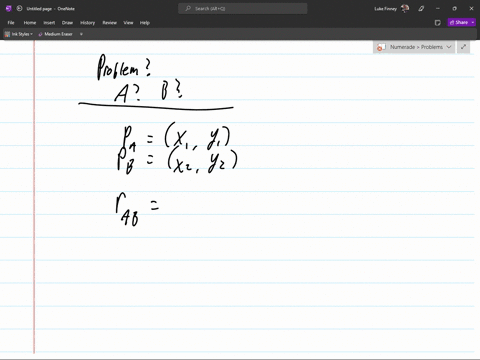Expand page to full page view
The image size is (480, 360).
coord(463,47)
